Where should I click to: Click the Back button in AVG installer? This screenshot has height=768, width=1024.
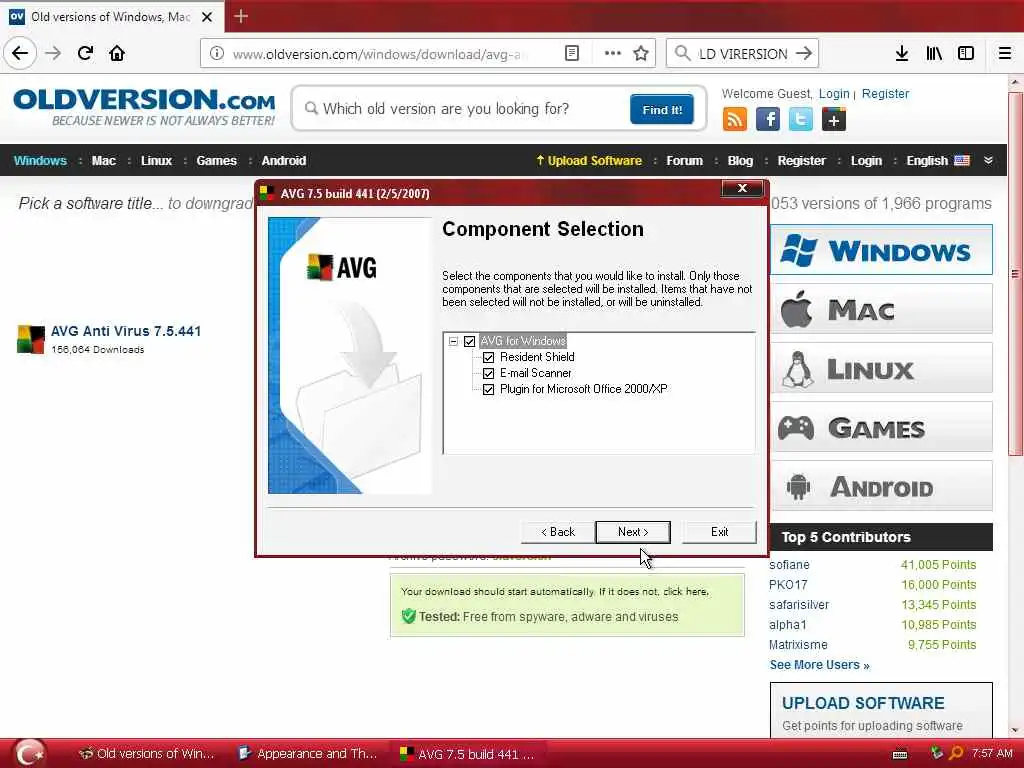click(x=558, y=532)
